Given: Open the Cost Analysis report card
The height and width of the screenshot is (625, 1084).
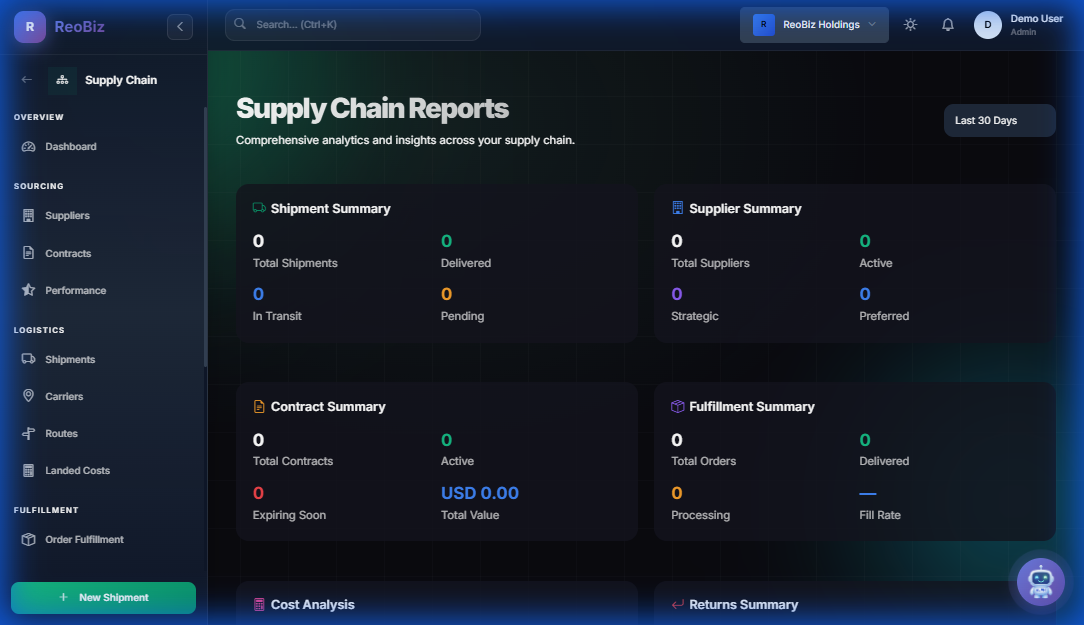Looking at the screenshot, I should 312,604.
